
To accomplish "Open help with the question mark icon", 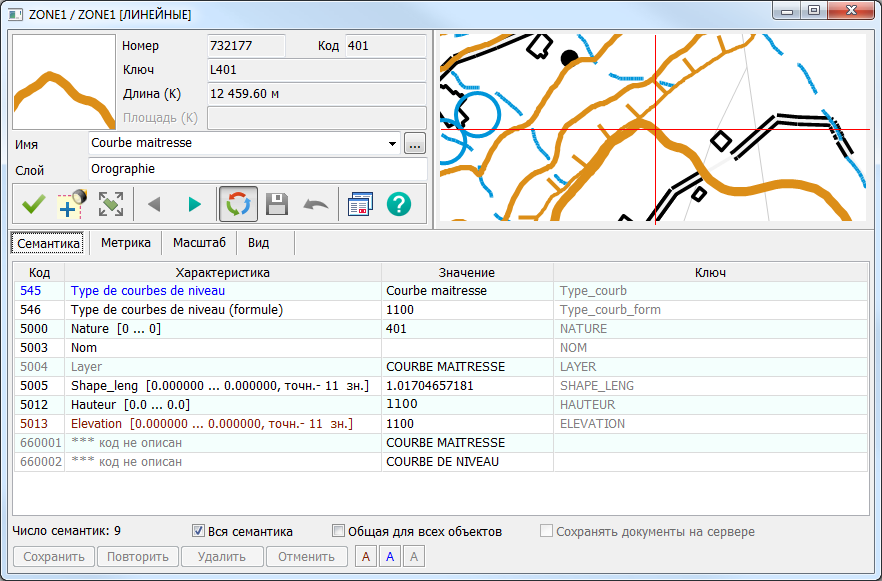I will coord(399,205).
